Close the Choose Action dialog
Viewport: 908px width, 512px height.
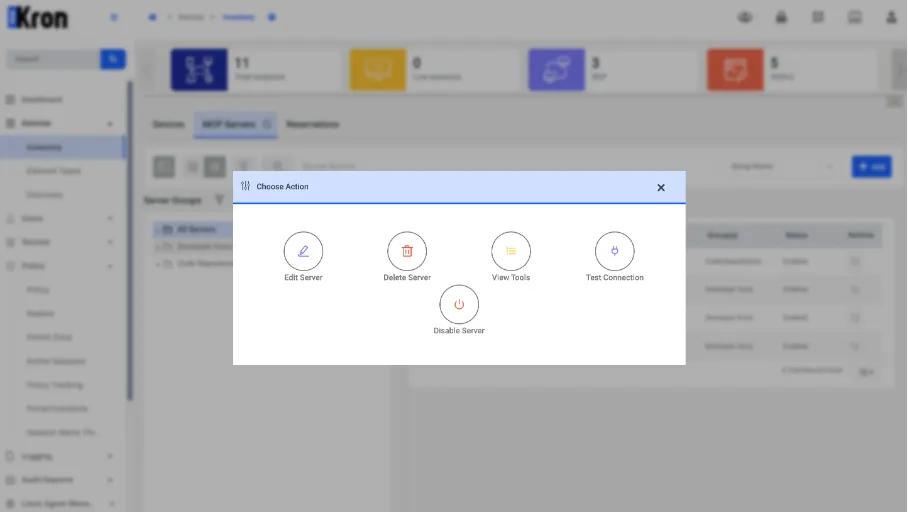click(661, 187)
